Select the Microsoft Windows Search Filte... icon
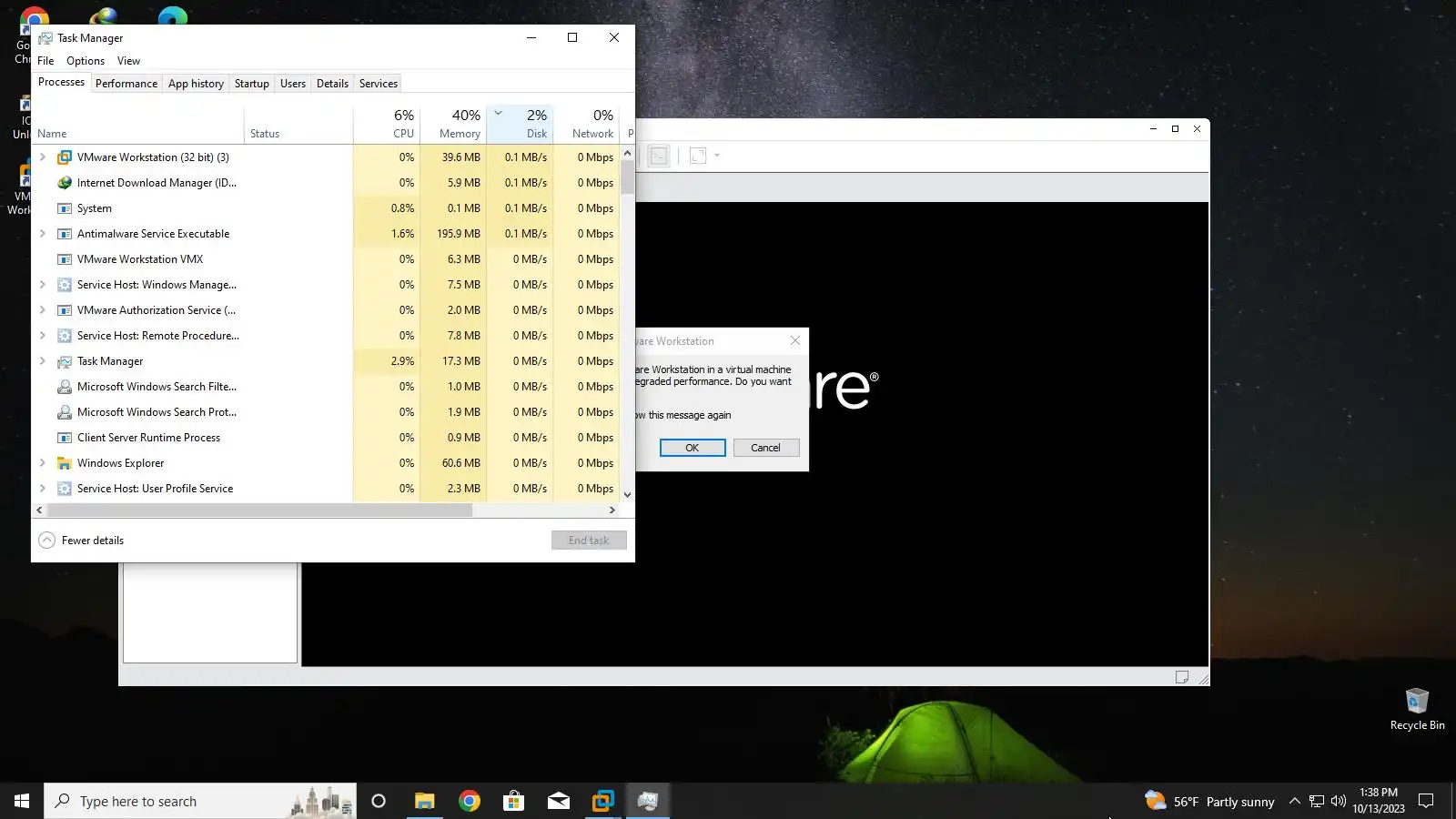1456x819 pixels. tap(65, 387)
